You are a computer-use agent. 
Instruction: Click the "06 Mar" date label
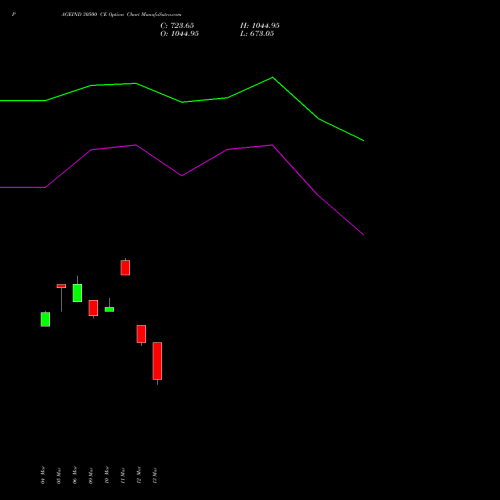click(x=75, y=475)
